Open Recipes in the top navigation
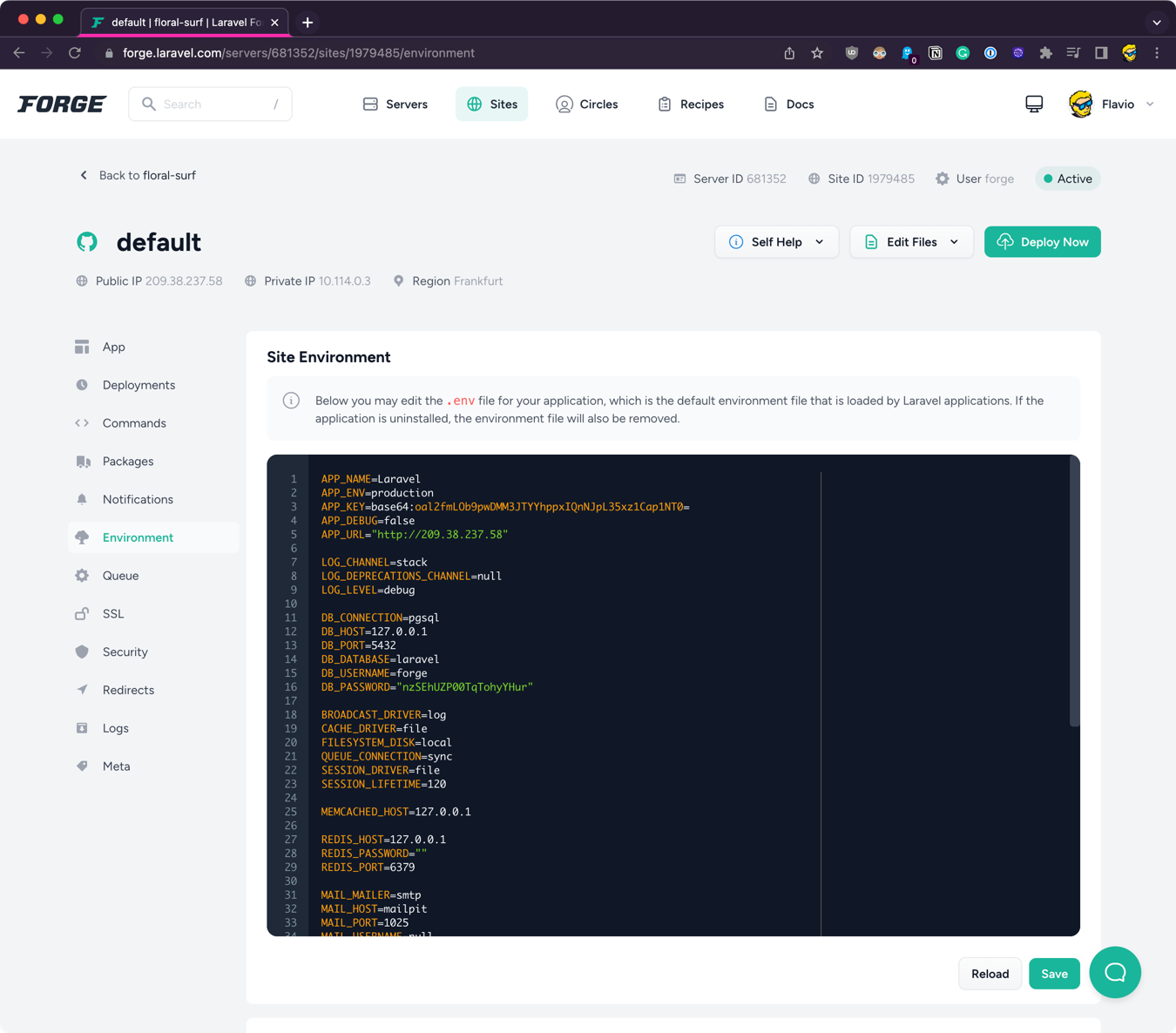 tap(691, 105)
